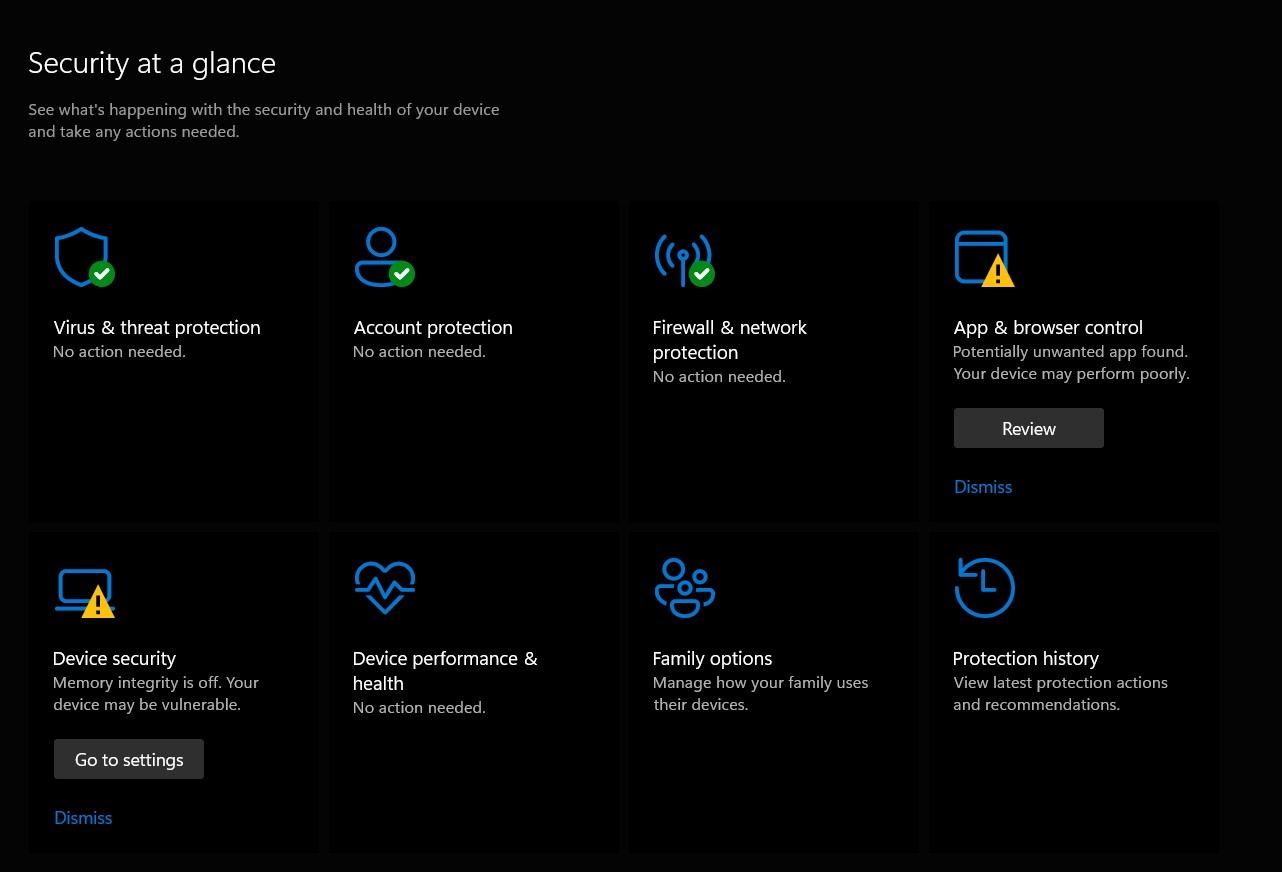Screen dimensions: 1282x872
Task: Open the Device performance & health heading
Action: pyautogui.click(x=444, y=671)
